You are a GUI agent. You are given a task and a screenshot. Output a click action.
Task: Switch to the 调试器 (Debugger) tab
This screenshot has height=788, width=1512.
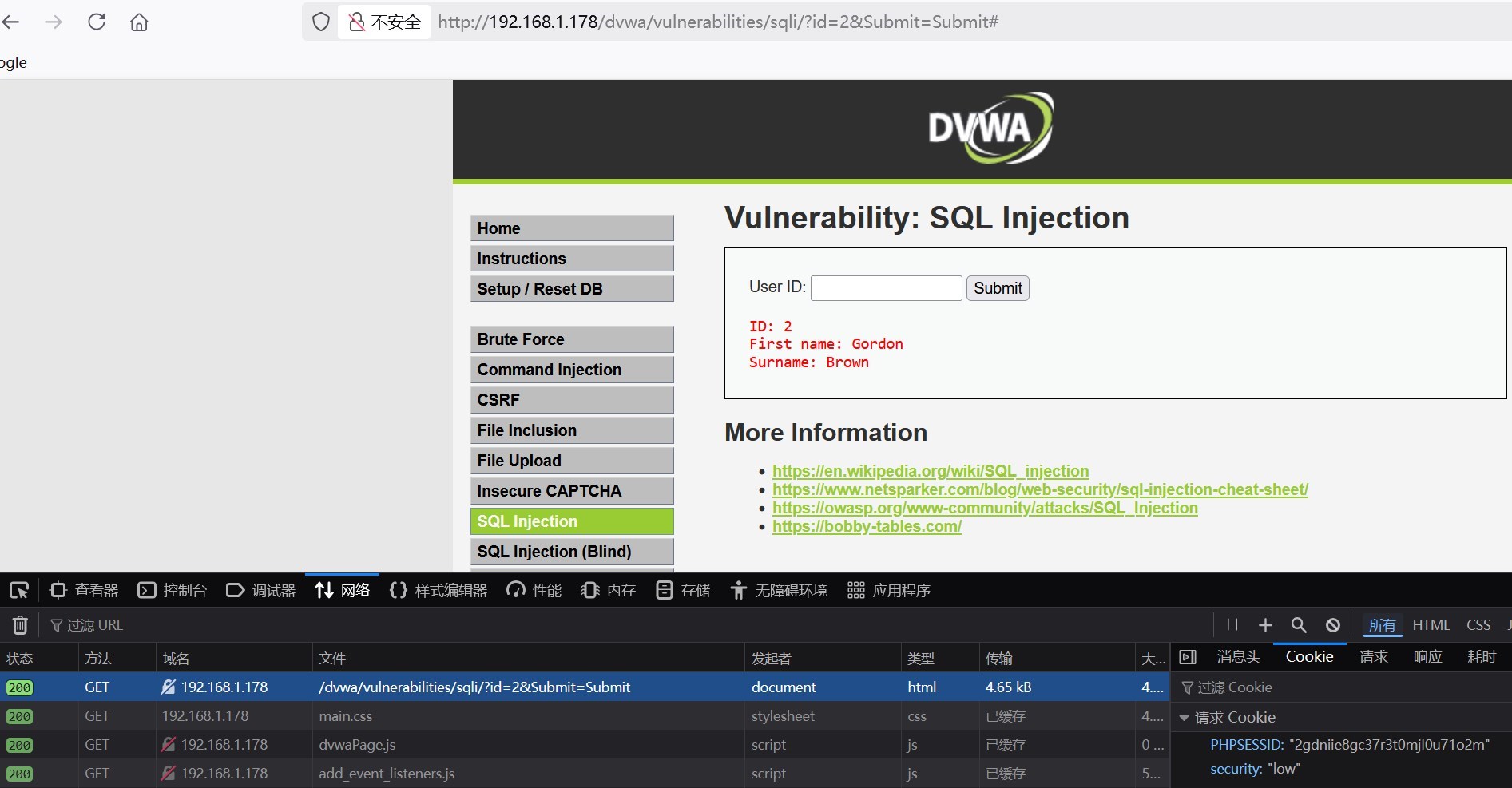coord(261,591)
